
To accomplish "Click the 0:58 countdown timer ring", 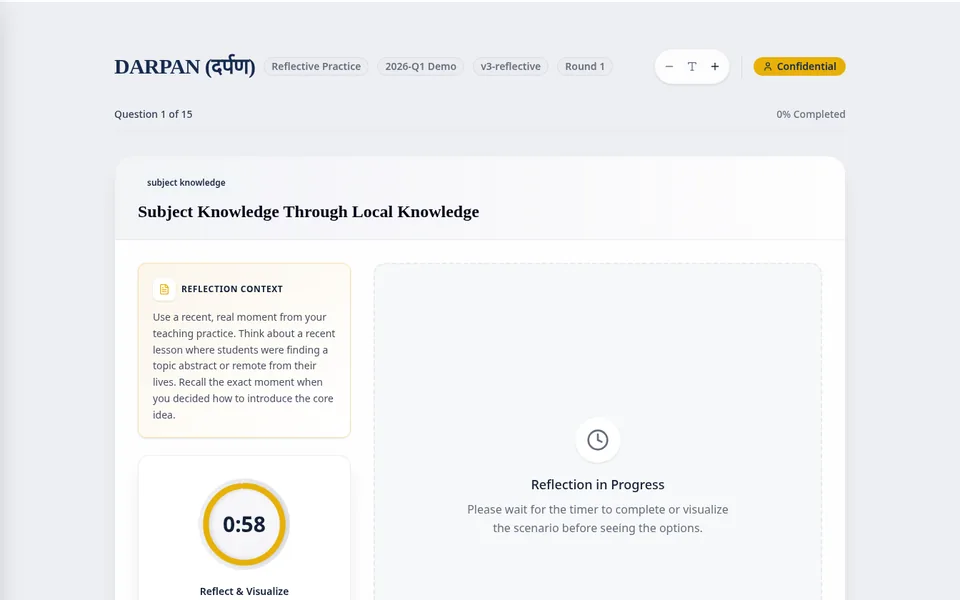I will (244, 525).
